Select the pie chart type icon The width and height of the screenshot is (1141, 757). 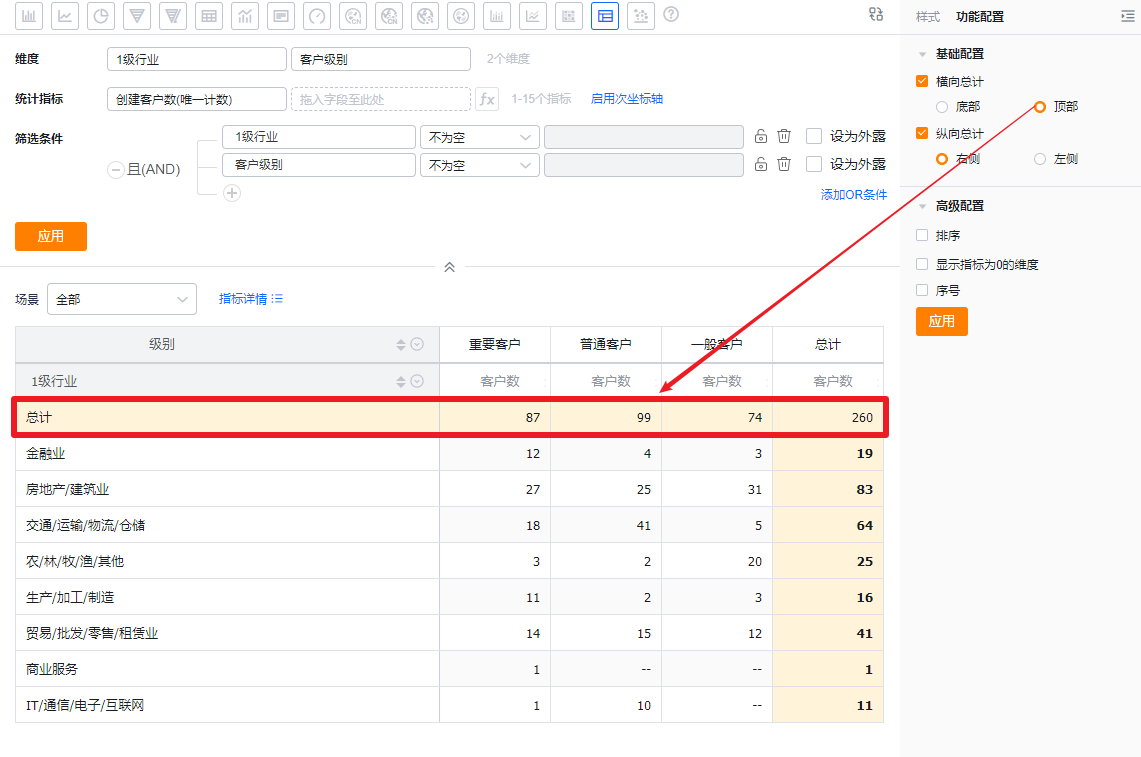pyautogui.click(x=101, y=15)
